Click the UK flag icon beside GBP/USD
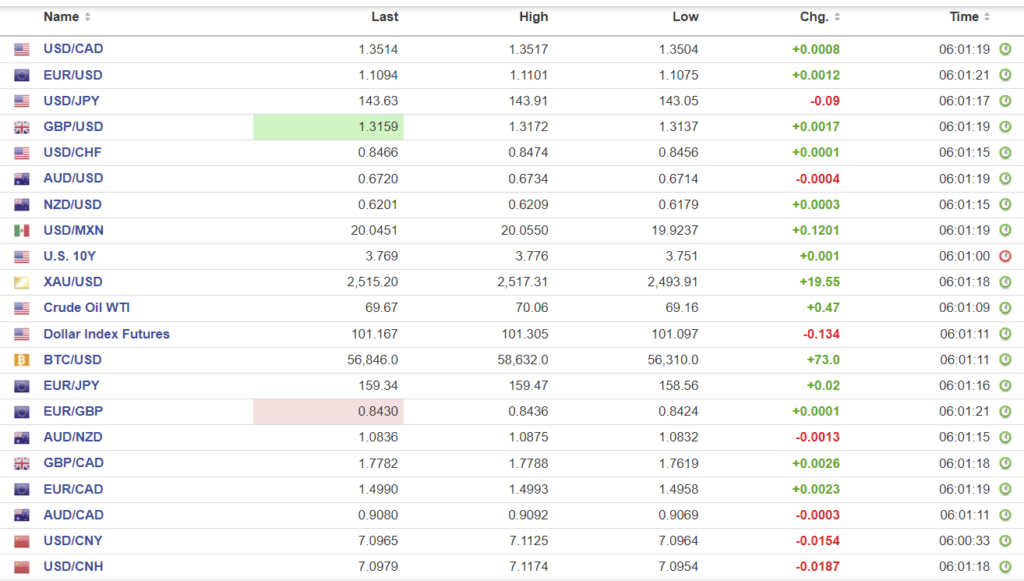This screenshot has height=581, width=1024. 21,127
